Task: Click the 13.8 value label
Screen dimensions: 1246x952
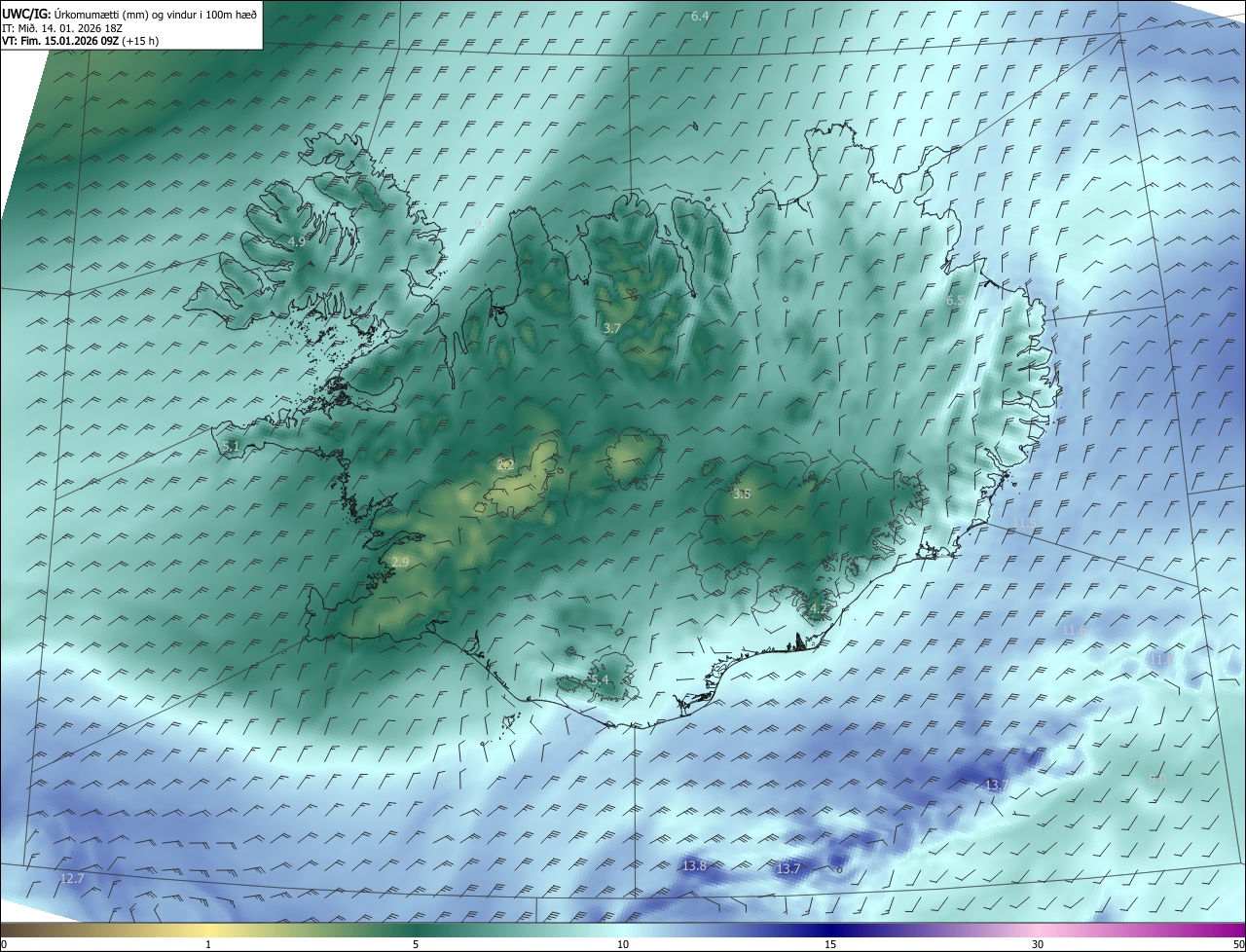Action: click(x=694, y=865)
